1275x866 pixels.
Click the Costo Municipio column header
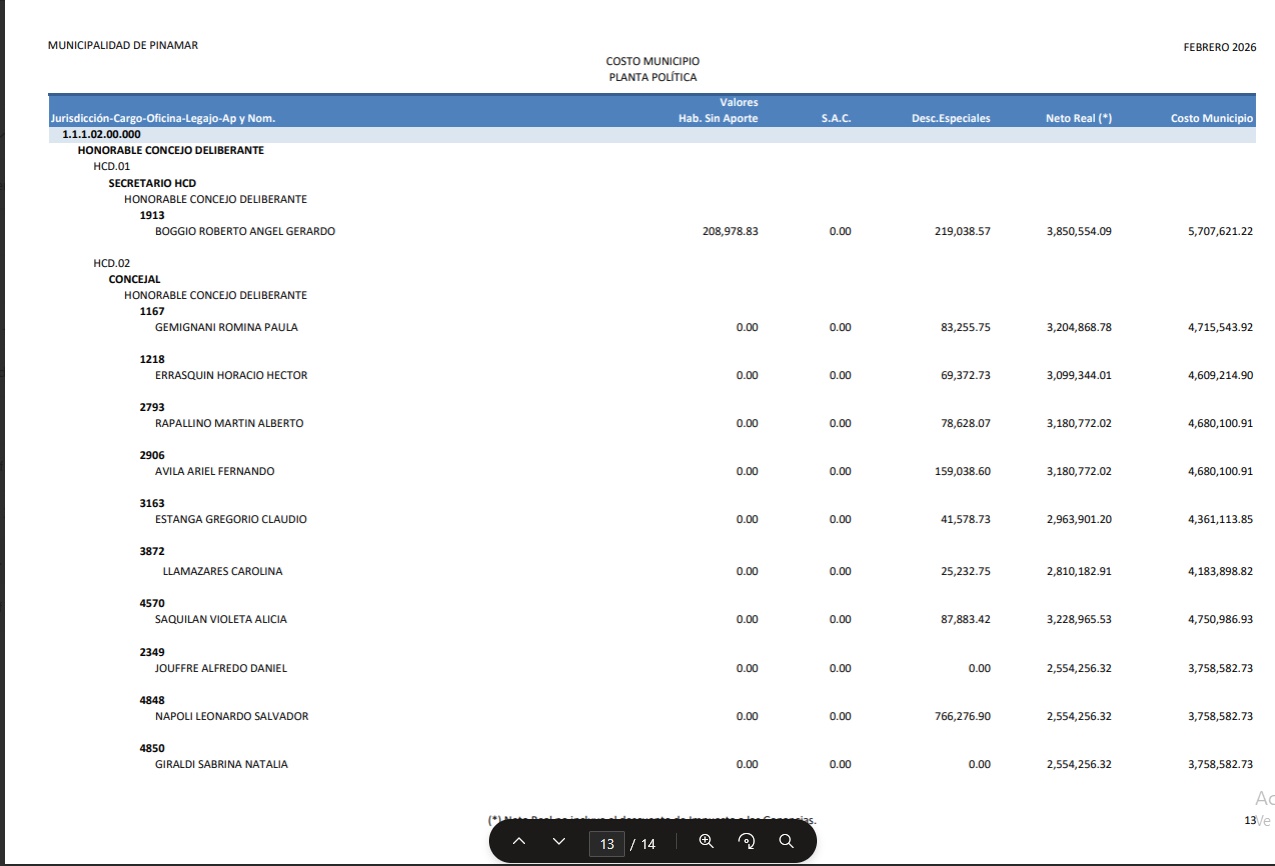(1211, 119)
